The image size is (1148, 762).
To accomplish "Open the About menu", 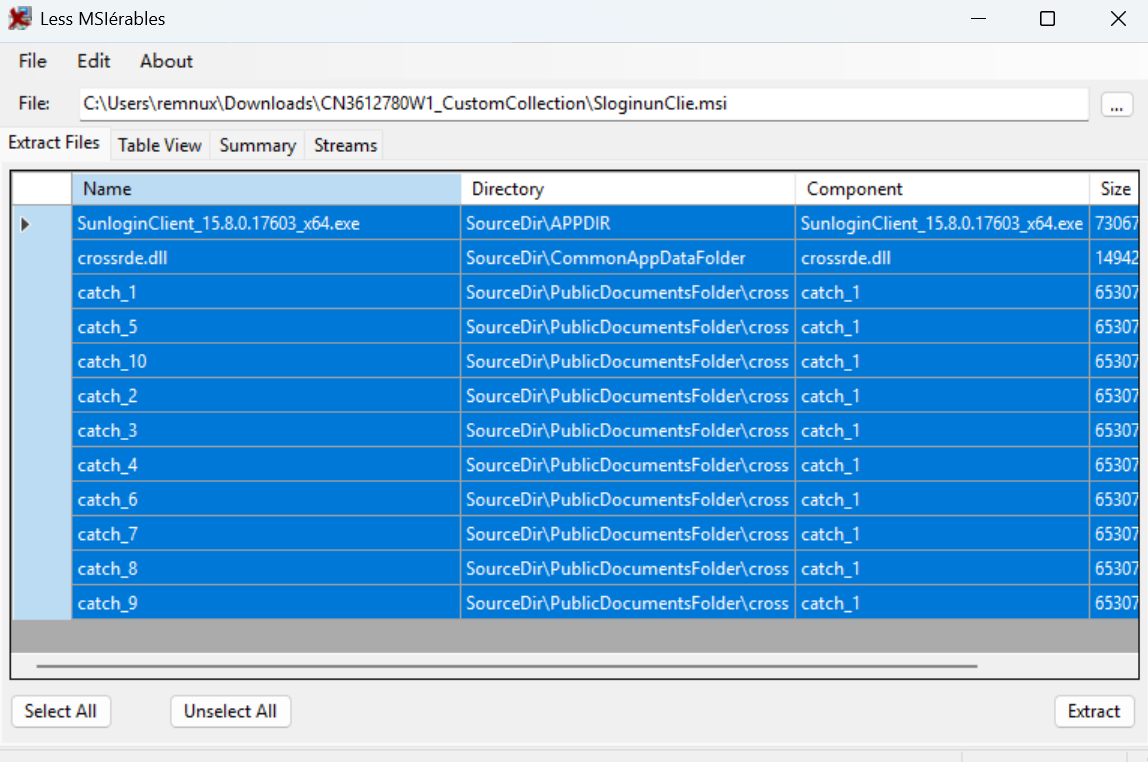I will pyautogui.click(x=166, y=61).
